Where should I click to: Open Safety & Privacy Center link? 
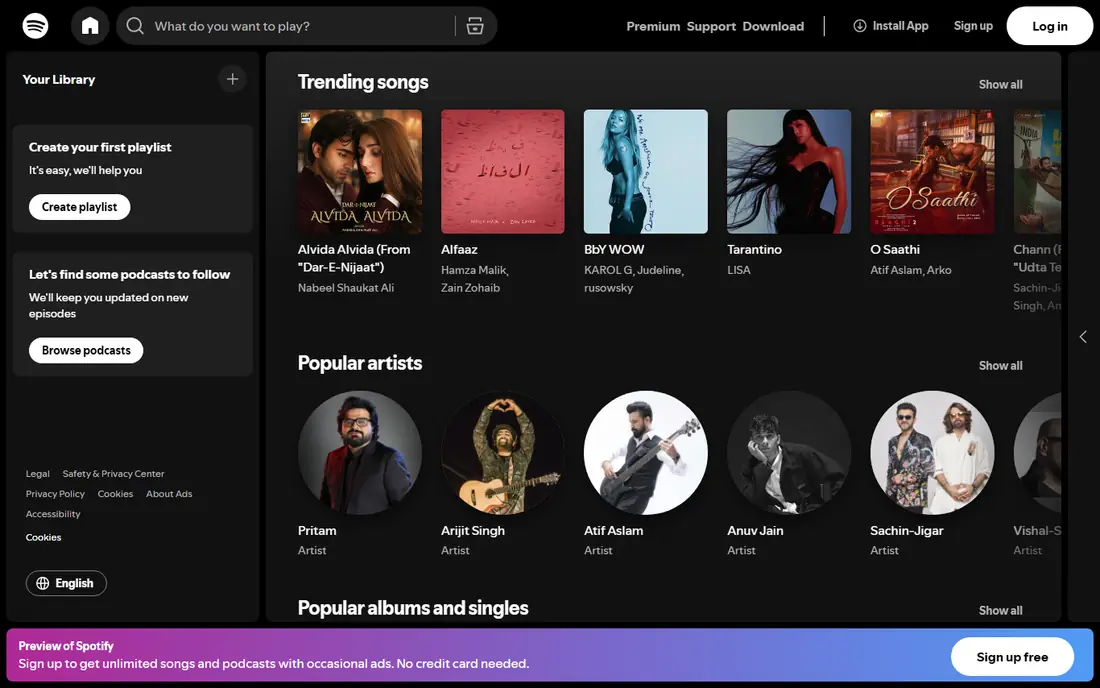113,473
